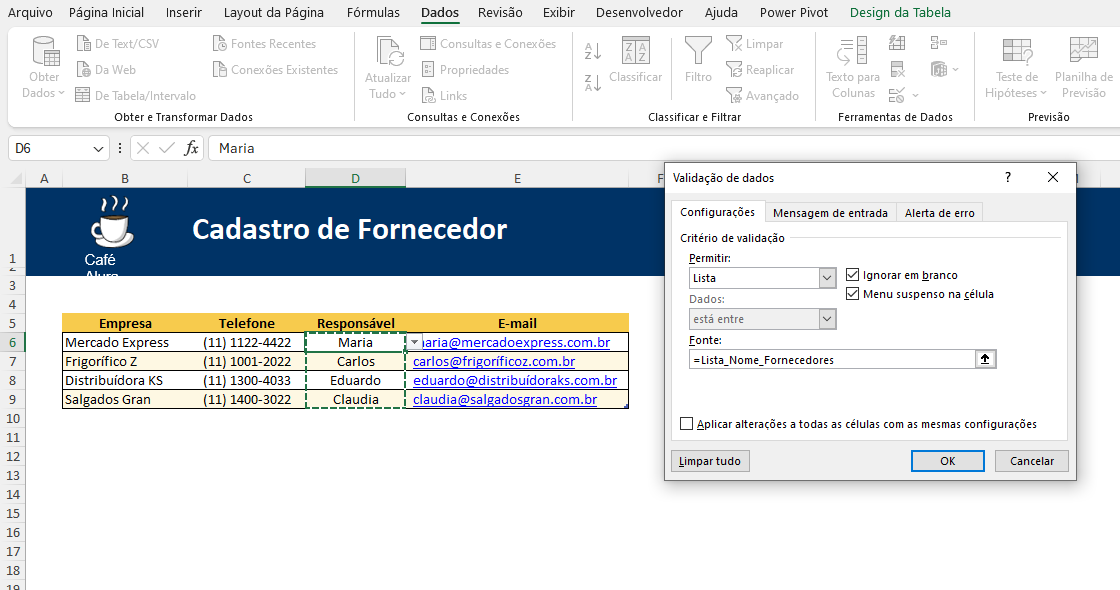1120x590 pixels.
Task: Click the formula bar cancel X icon
Action: tap(143, 149)
